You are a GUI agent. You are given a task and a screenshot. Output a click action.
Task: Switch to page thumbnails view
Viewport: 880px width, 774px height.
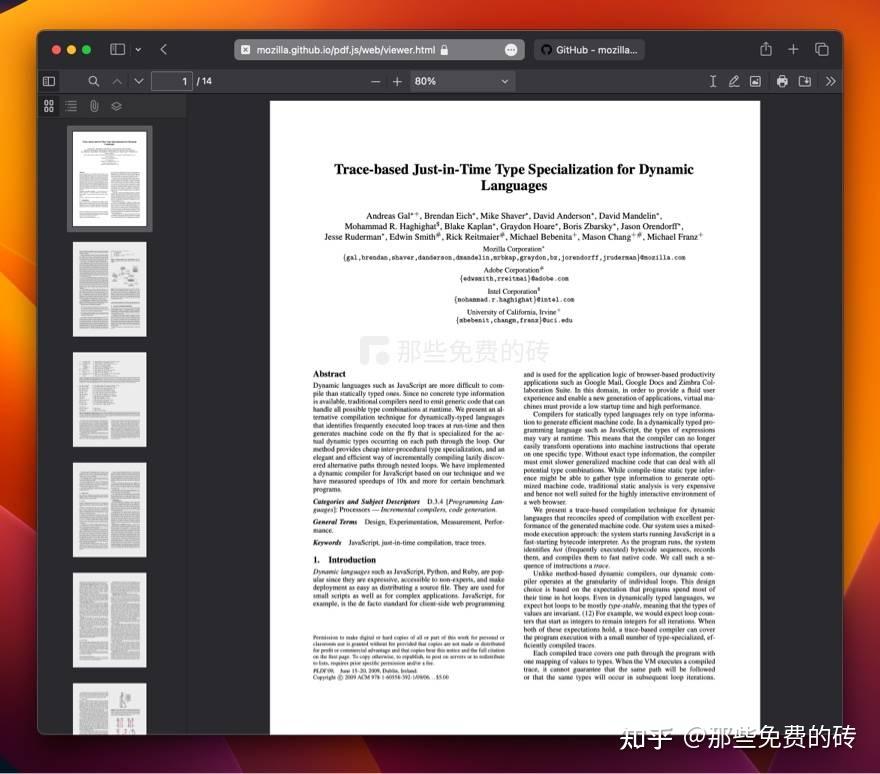pos(48,106)
